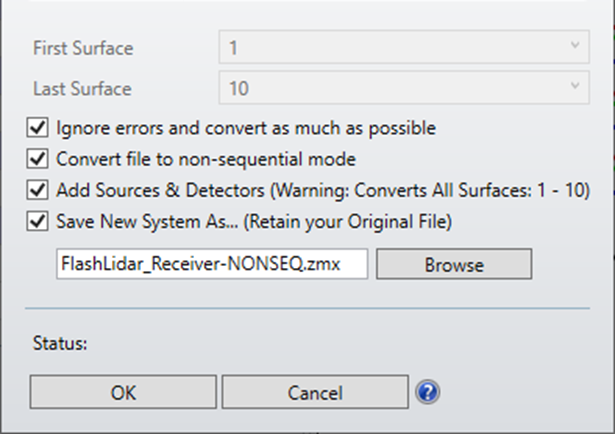The height and width of the screenshot is (434, 615).
Task: Click the First Surface label
Action: pyautogui.click(x=83, y=48)
